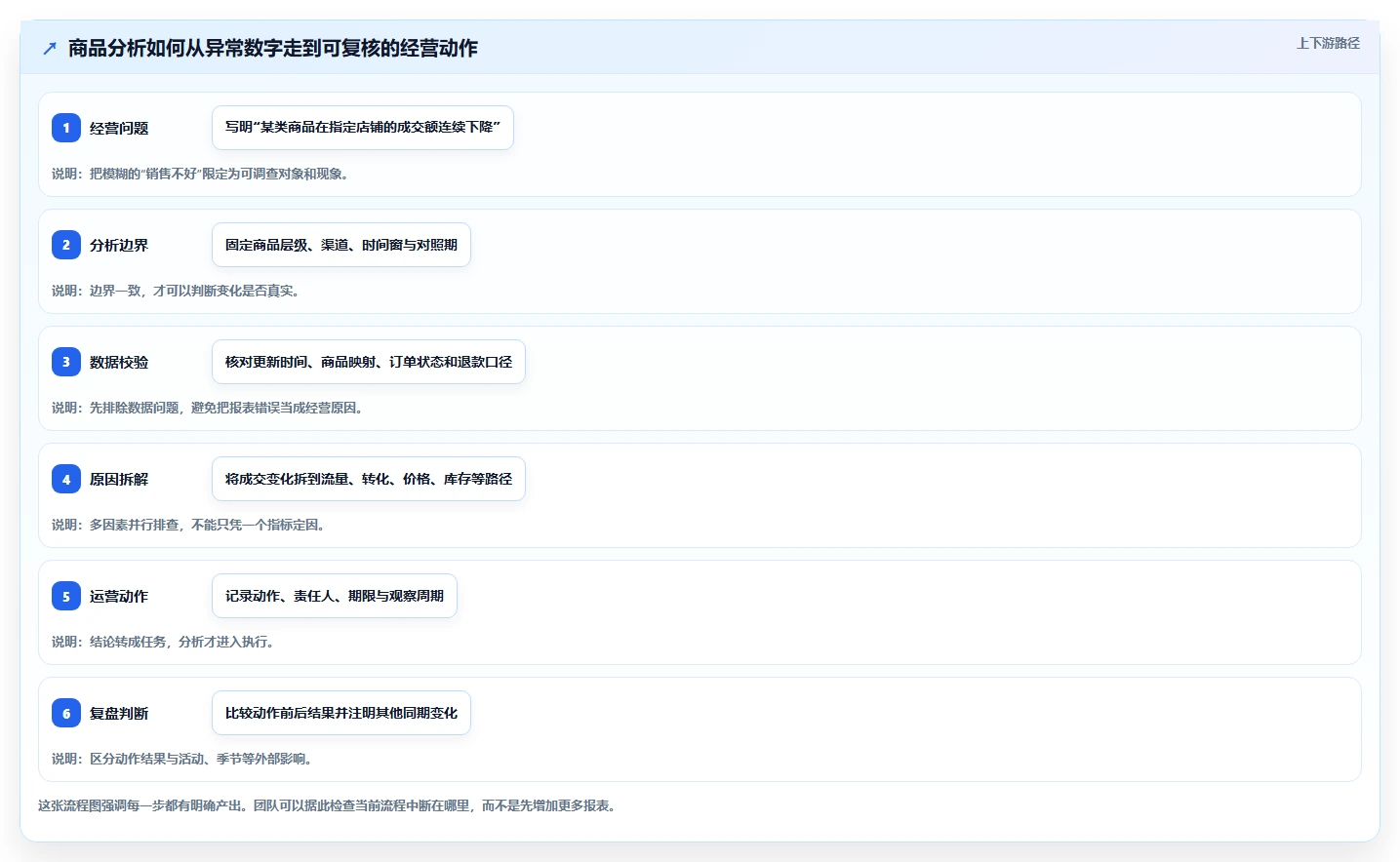Click the note 多因素并行排查，不能只凭一个指标定因

[x=188, y=525]
